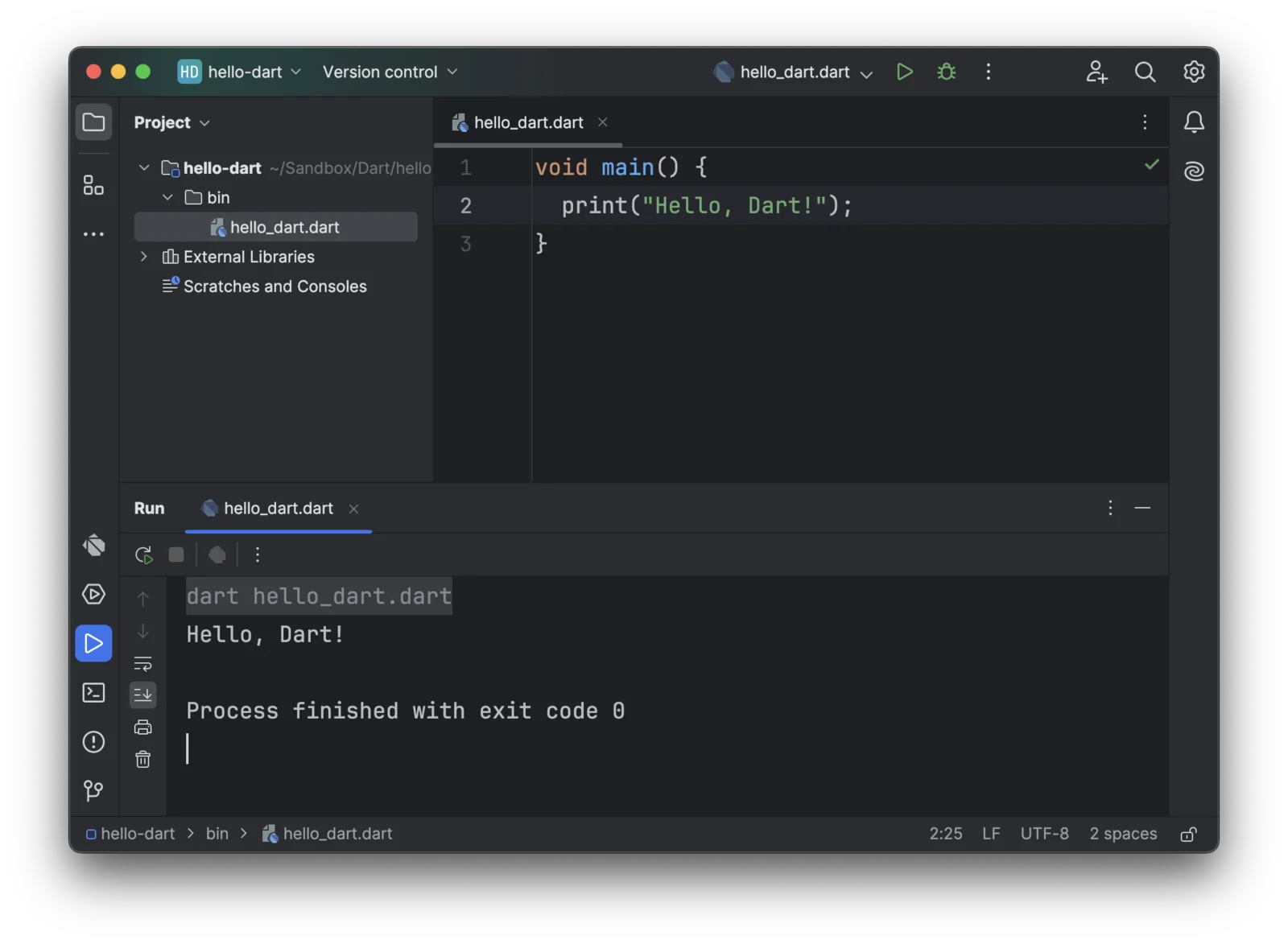Toggle soft-wrap in the console
Image resolution: width=1288 pixels, height=944 pixels.
tap(142, 664)
